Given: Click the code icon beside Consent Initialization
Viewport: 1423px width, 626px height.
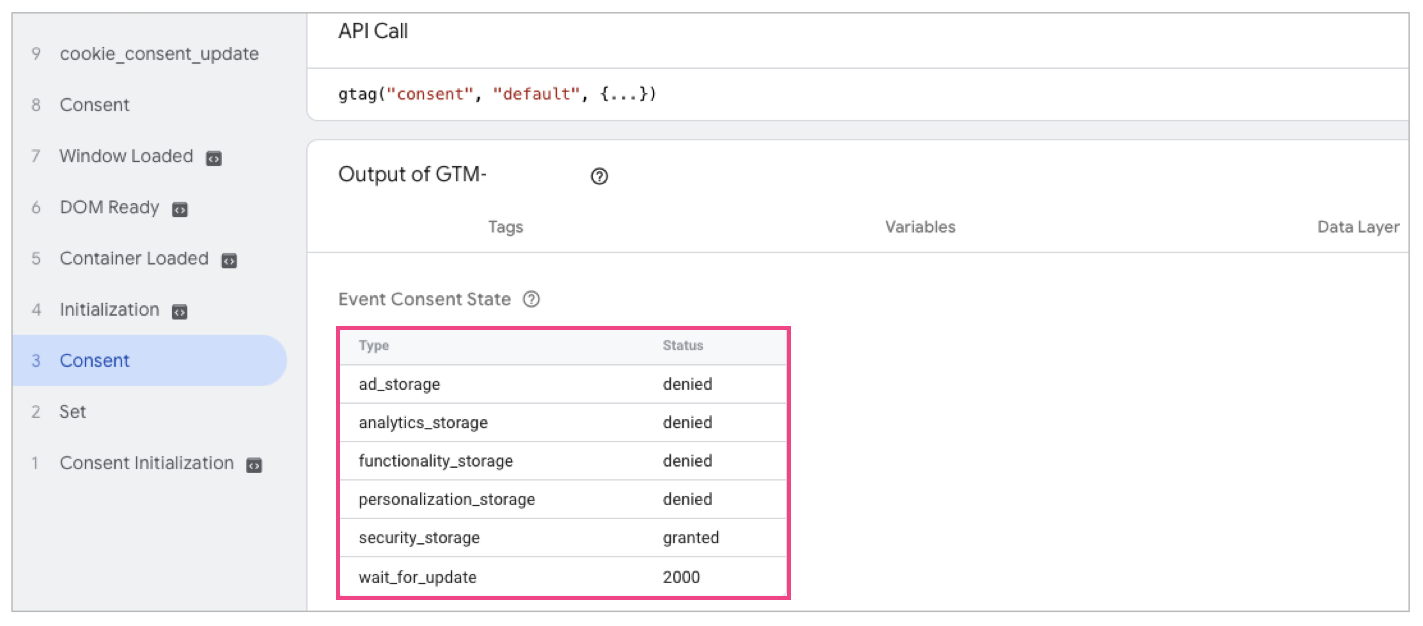Looking at the screenshot, I should pos(254,465).
